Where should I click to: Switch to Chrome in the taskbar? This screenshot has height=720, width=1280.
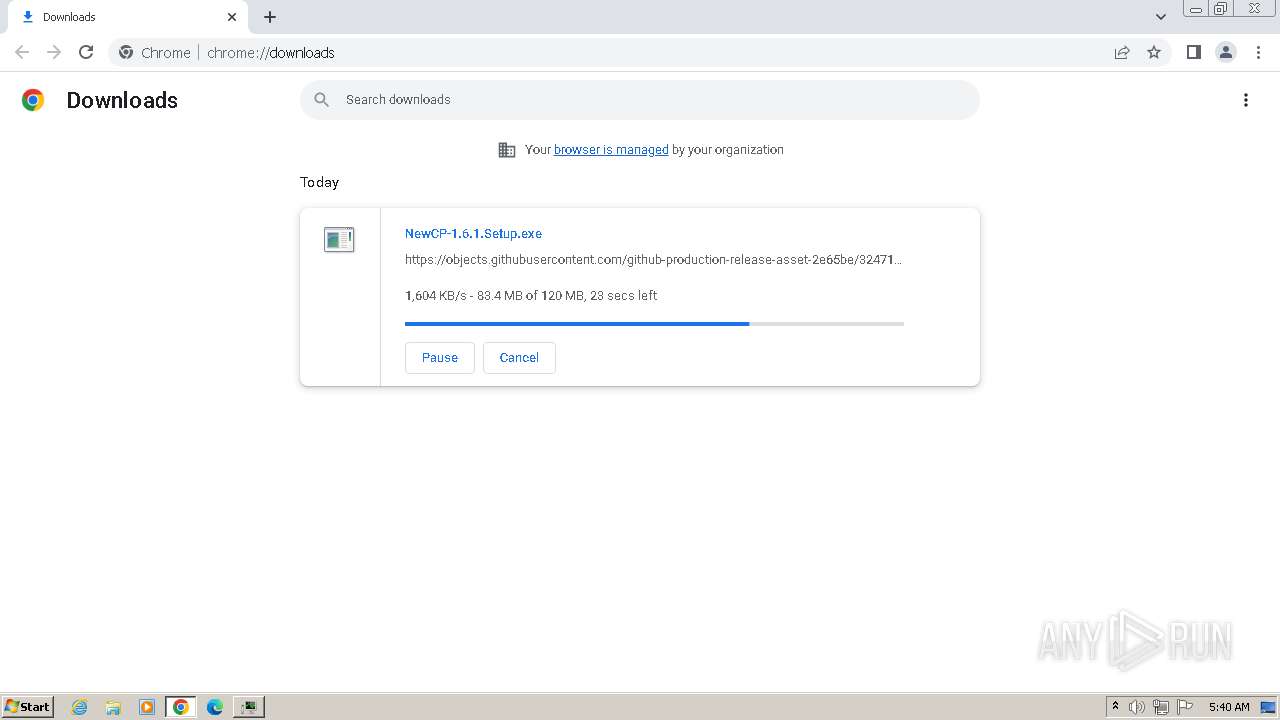tap(181, 707)
